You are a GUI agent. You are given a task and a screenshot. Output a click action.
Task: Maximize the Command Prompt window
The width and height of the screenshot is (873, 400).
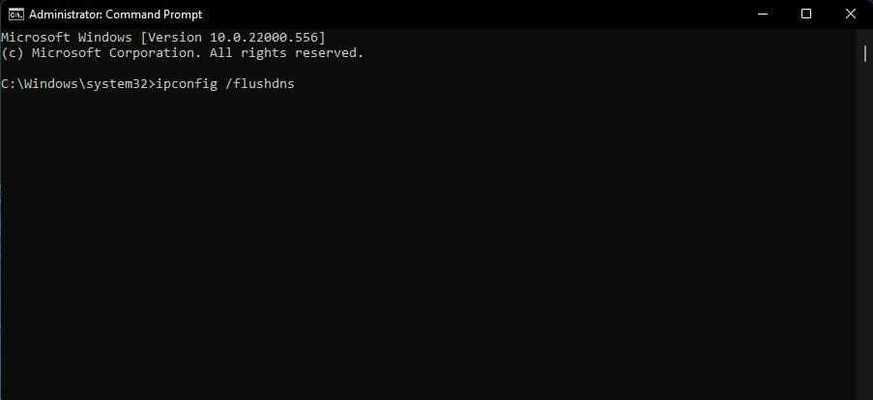(806, 14)
